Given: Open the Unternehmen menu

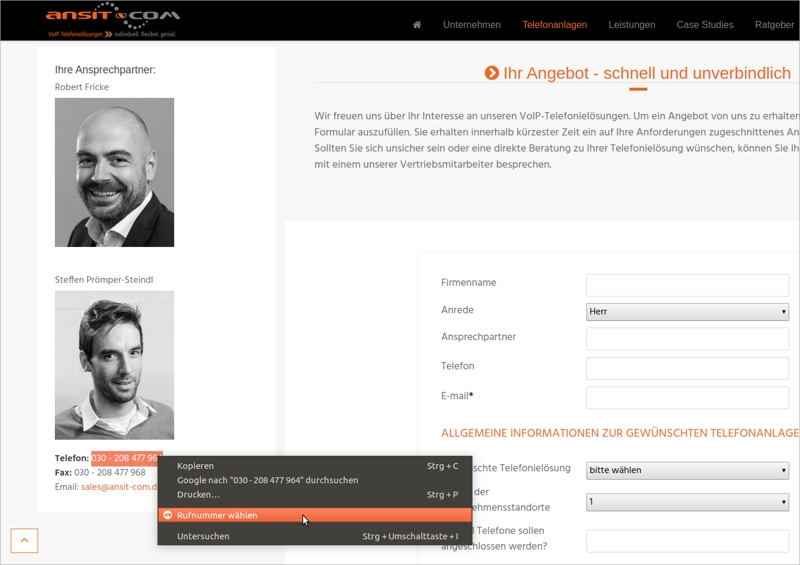Looking at the screenshot, I should coord(471,24).
